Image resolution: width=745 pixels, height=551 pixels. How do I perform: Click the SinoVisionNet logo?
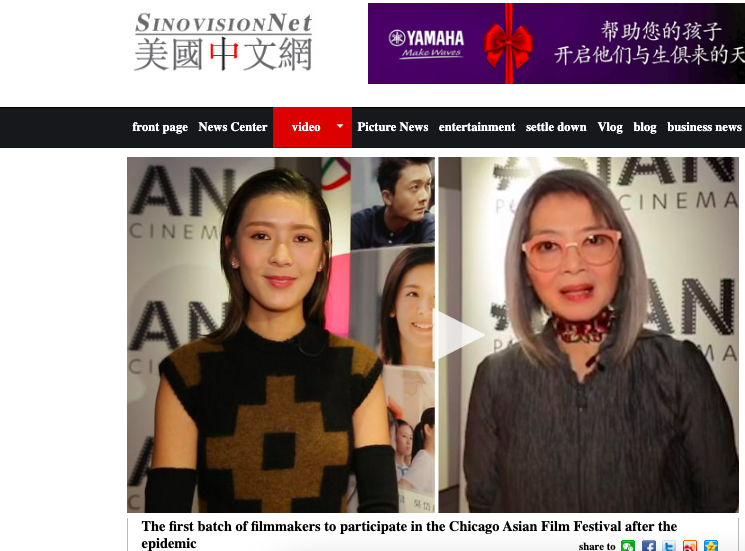click(x=223, y=42)
